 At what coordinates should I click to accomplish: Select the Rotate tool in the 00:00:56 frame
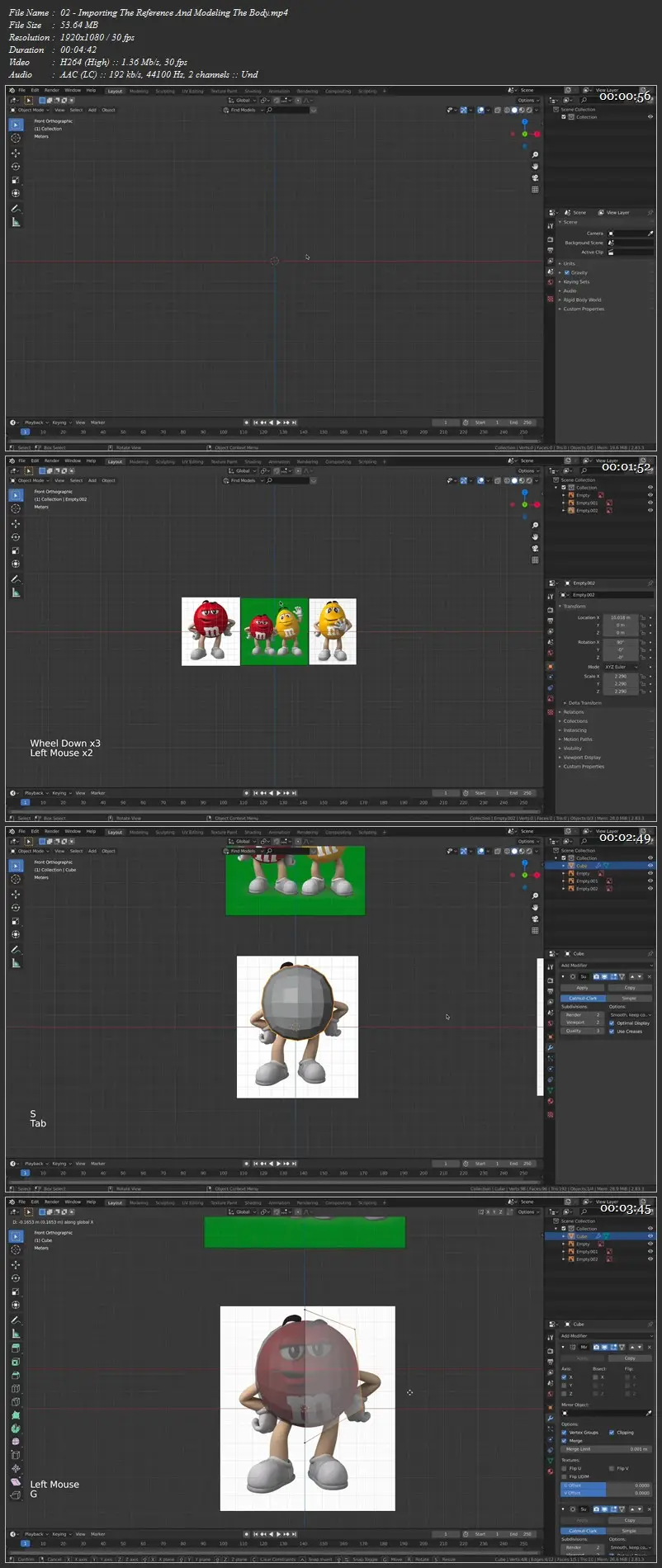tap(16, 167)
